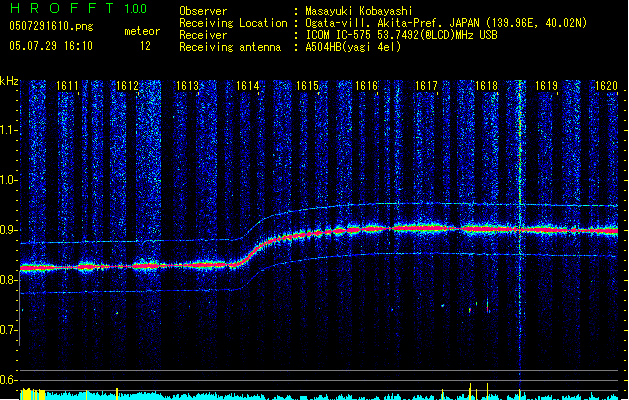Select the 0507291610.png filename text
629x400 pixels.
pos(50,28)
